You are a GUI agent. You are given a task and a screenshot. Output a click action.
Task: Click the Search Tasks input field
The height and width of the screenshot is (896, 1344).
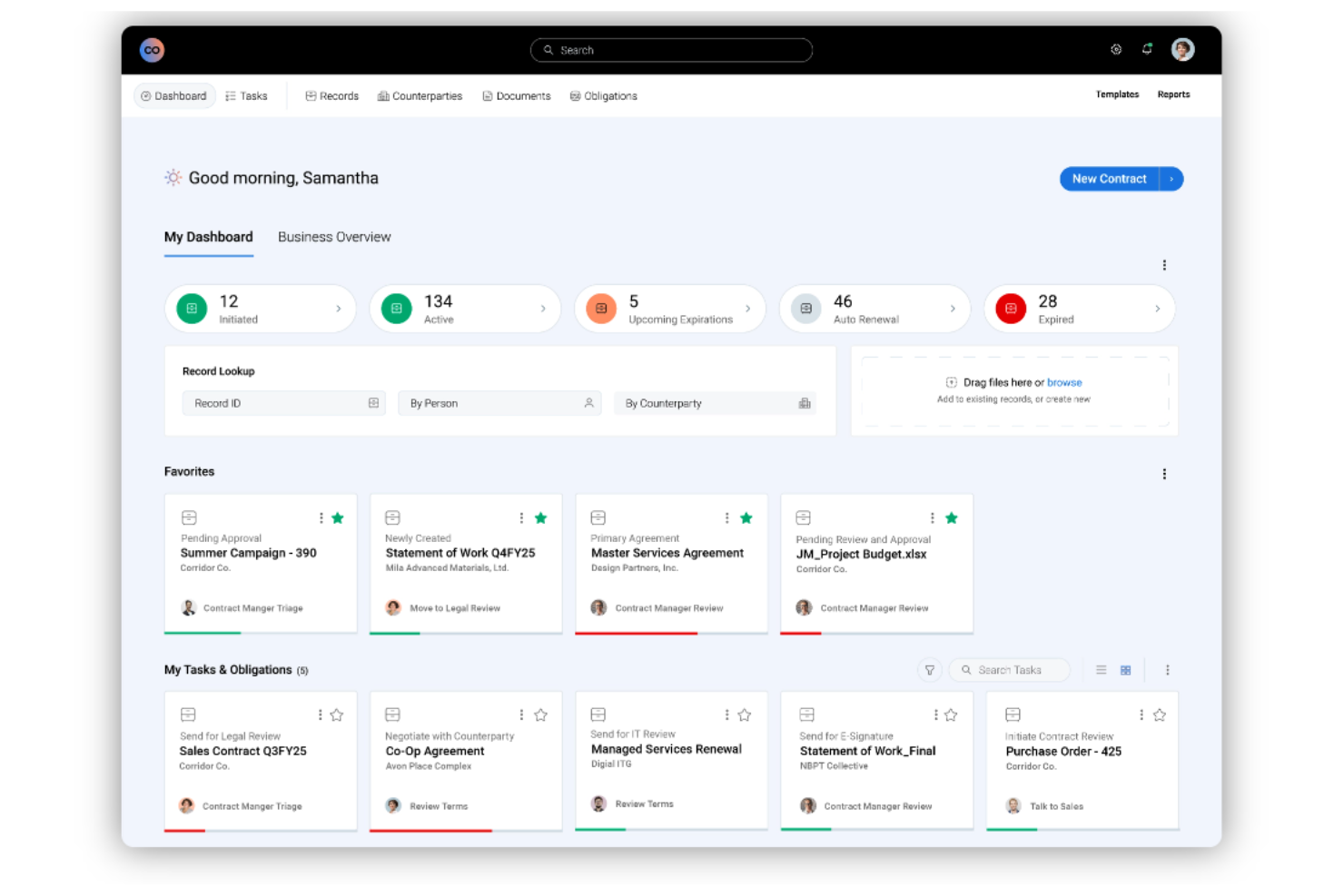coord(1010,670)
